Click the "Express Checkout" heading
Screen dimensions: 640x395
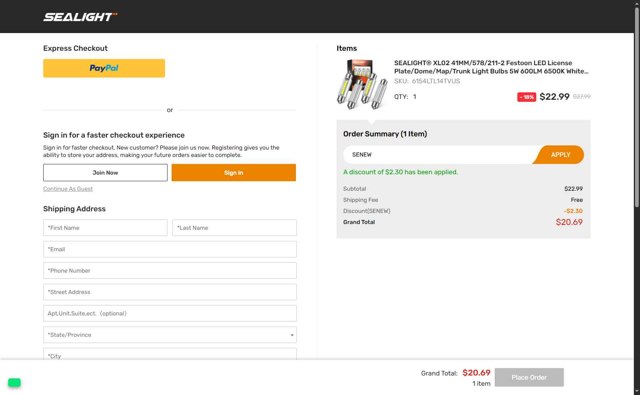point(76,48)
